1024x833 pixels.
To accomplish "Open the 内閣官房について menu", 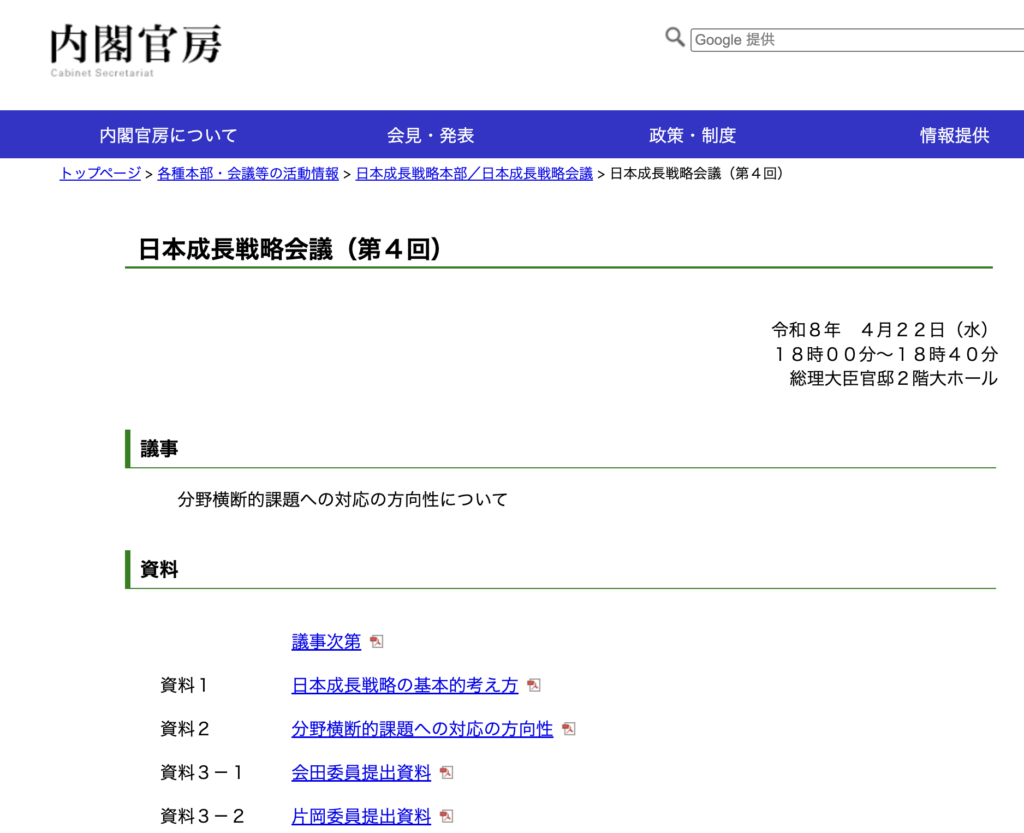I will pyautogui.click(x=168, y=135).
